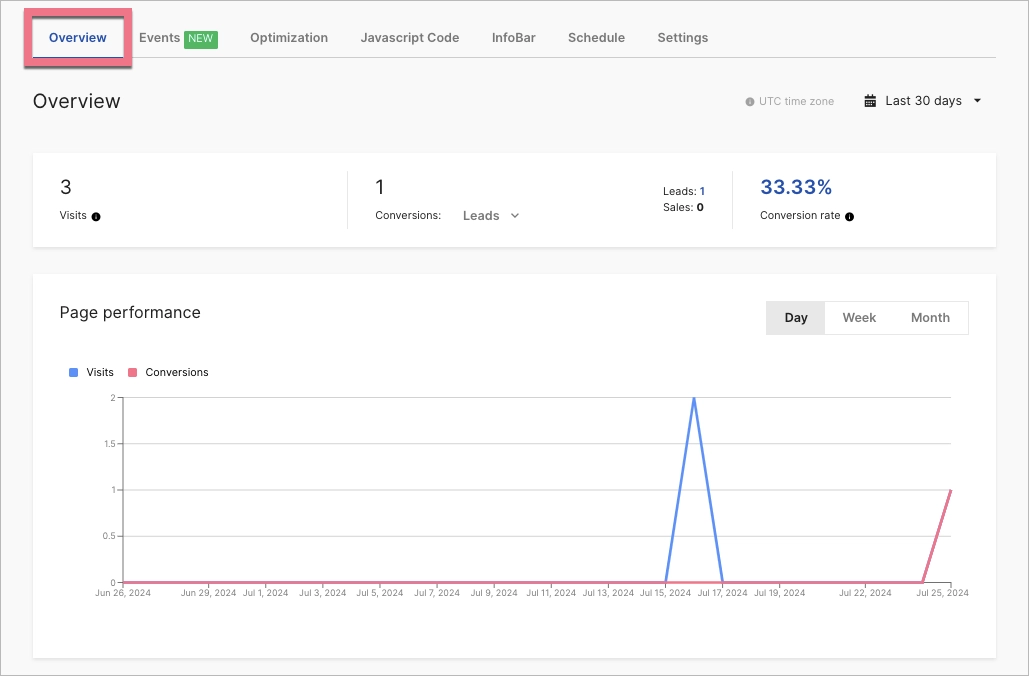The image size is (1029, 676).
Task: Go to the Settings tab
Action: [682, 38]
